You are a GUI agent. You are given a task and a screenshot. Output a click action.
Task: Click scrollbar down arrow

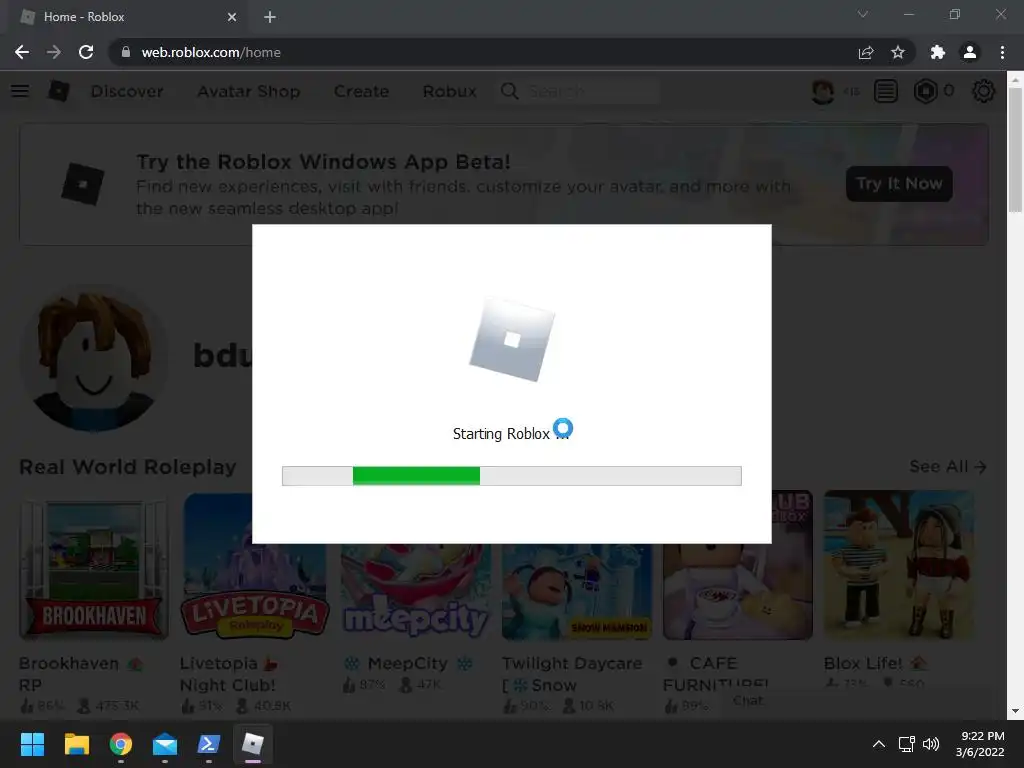tap(1015, 711)
